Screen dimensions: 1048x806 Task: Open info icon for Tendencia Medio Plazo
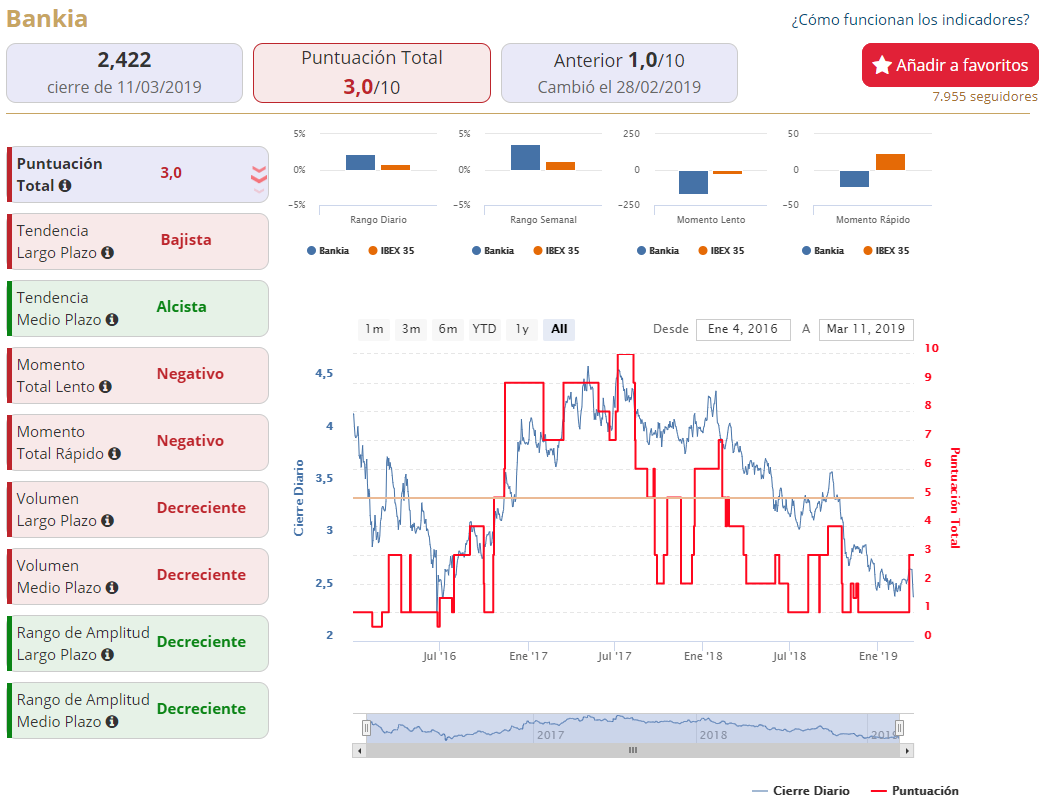coord(112,319)
